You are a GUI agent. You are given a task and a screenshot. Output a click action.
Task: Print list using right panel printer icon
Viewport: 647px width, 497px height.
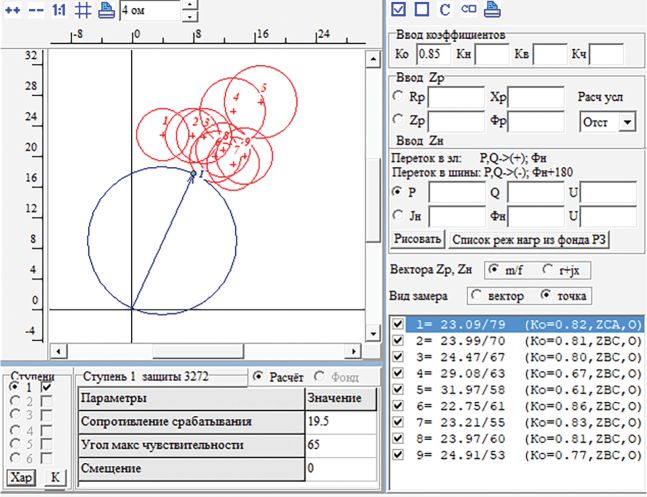pos(492,9)
